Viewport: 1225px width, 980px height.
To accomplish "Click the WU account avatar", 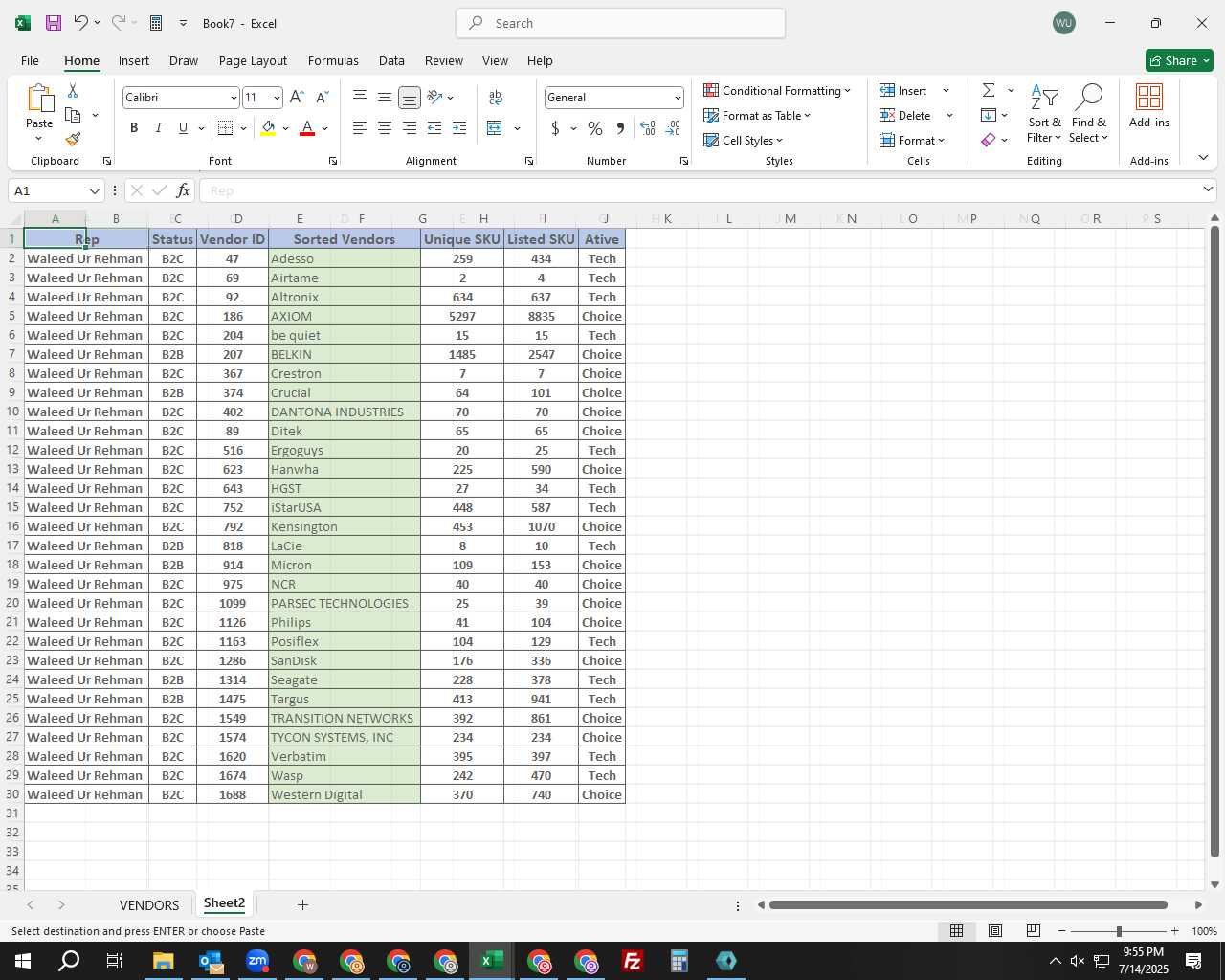I will (1063, 23).
